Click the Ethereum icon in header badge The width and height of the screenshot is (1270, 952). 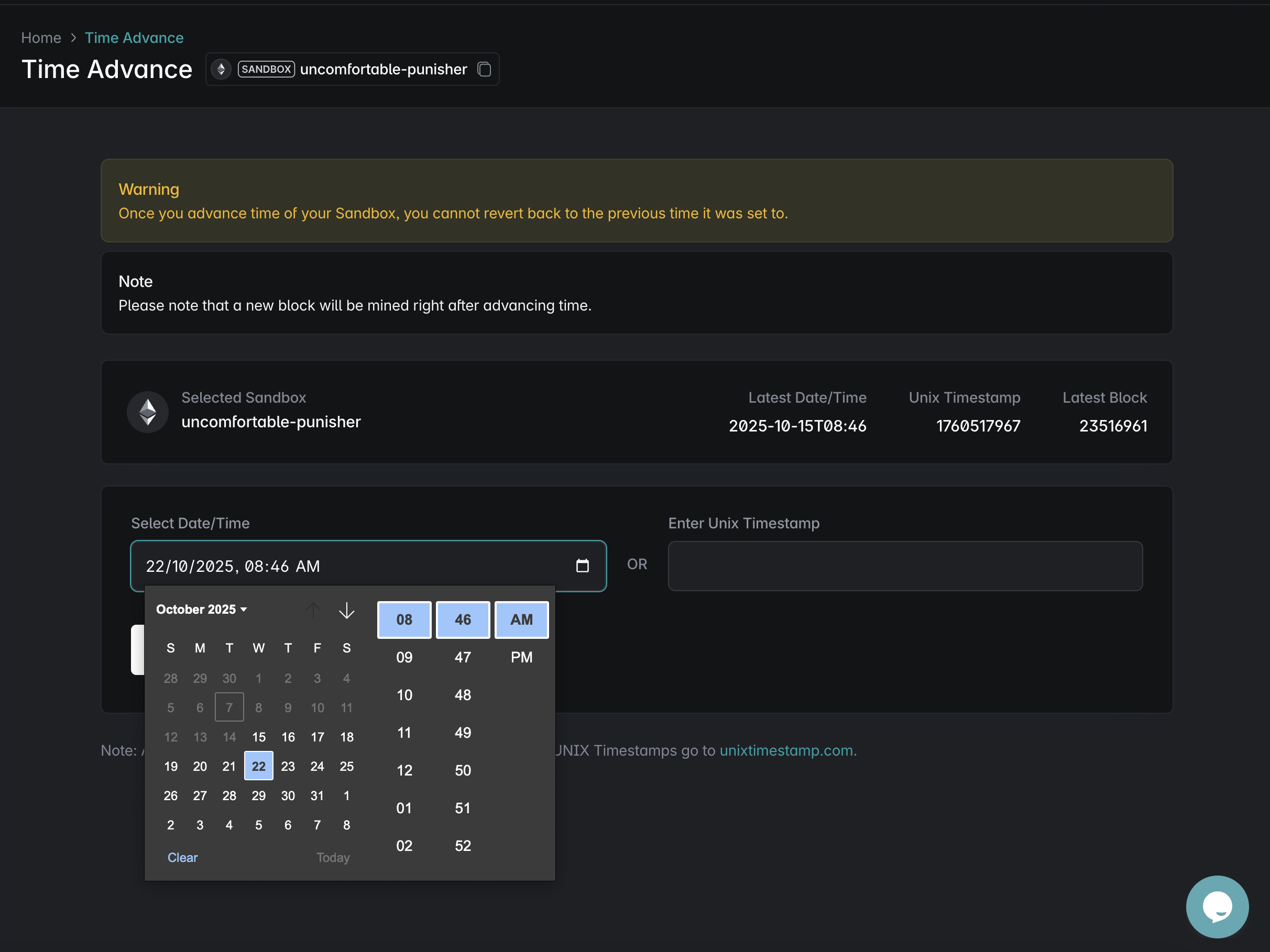[x=221, y=70]
